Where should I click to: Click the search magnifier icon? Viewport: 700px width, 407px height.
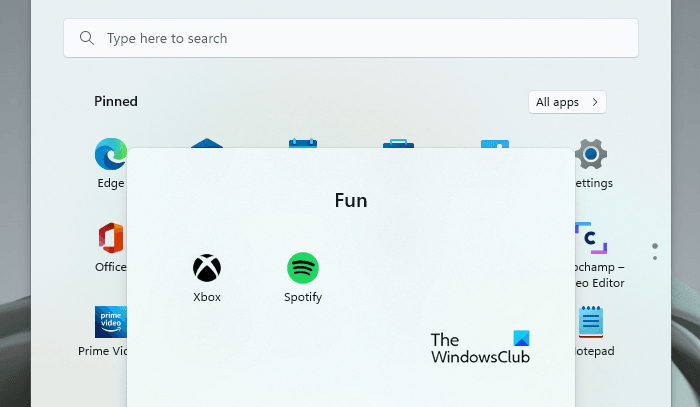pos(87,38)
